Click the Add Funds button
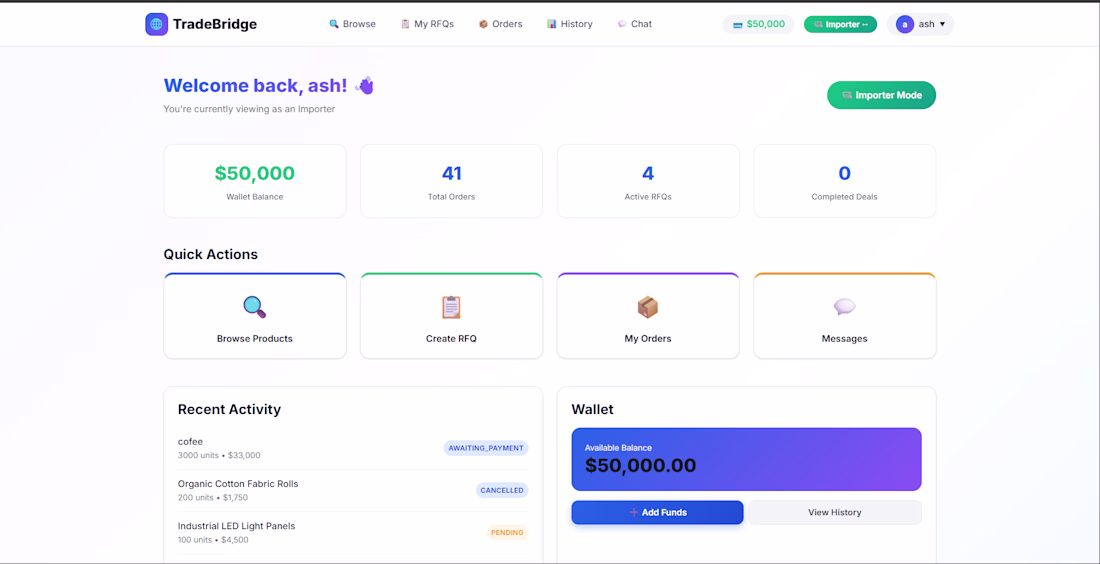The height and width of the screenshot is (564, 1100). pos(657,512)
